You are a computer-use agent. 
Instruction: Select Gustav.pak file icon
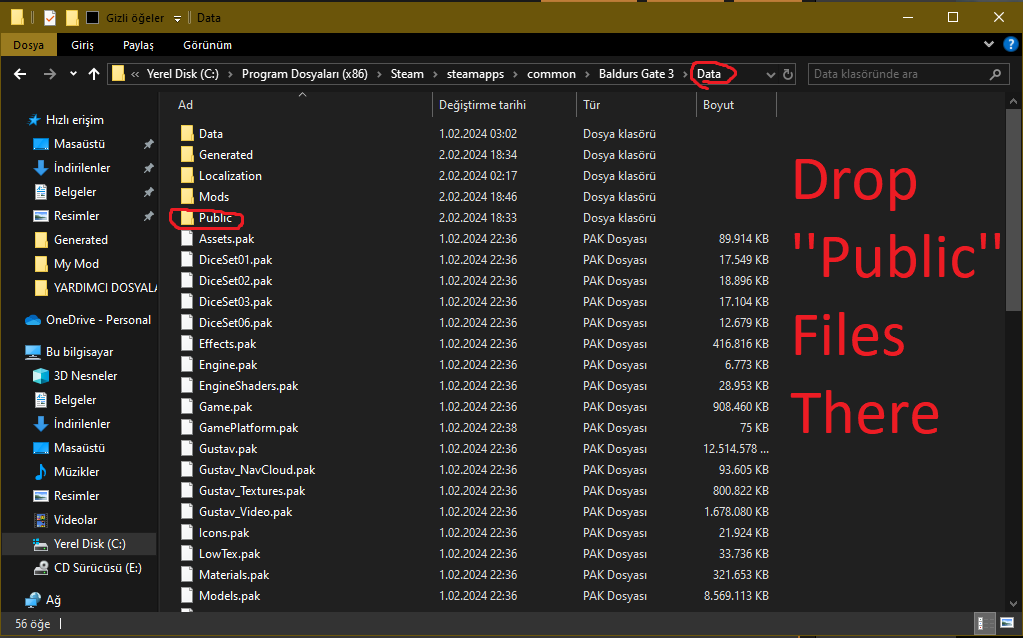187,449
